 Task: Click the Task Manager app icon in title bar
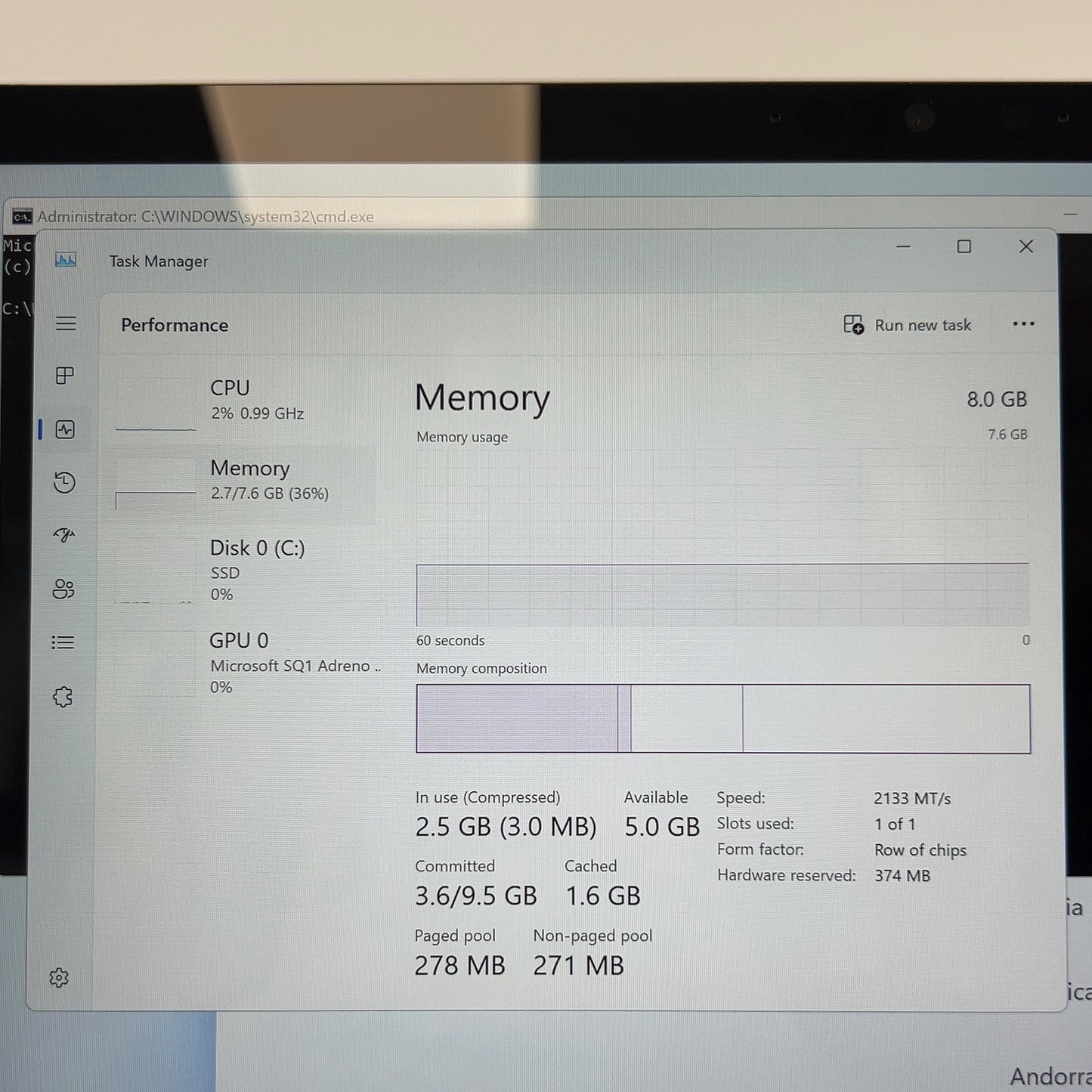tap(66, 261)
